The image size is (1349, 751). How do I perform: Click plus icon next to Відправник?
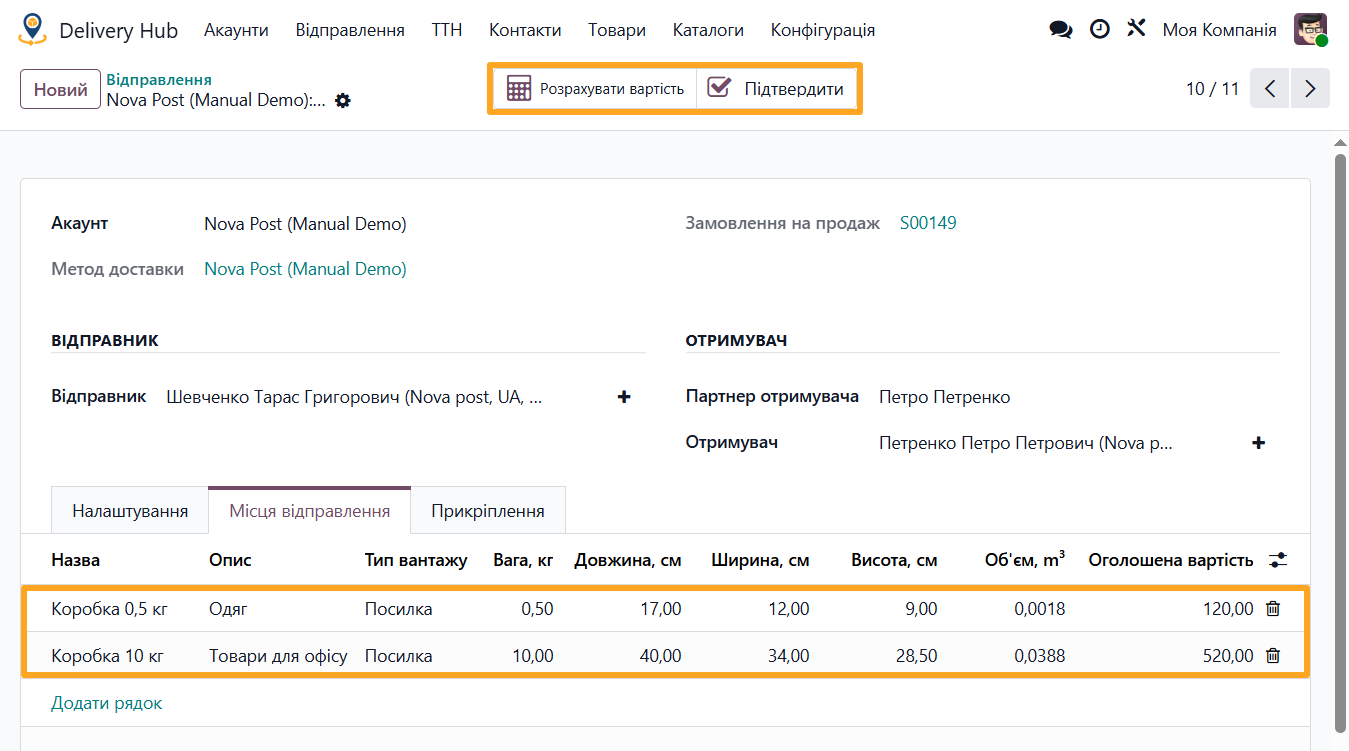(x=624, y=397)
